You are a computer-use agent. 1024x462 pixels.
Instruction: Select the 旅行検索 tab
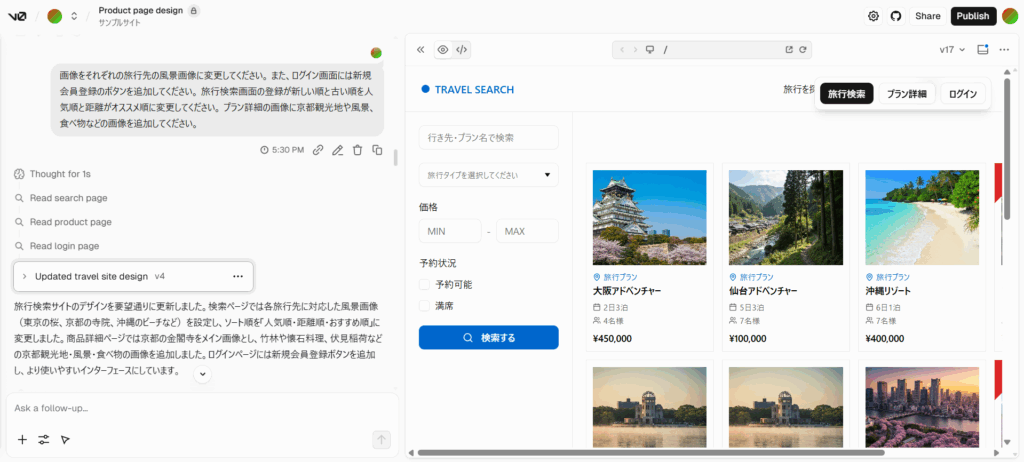(846, 93)
